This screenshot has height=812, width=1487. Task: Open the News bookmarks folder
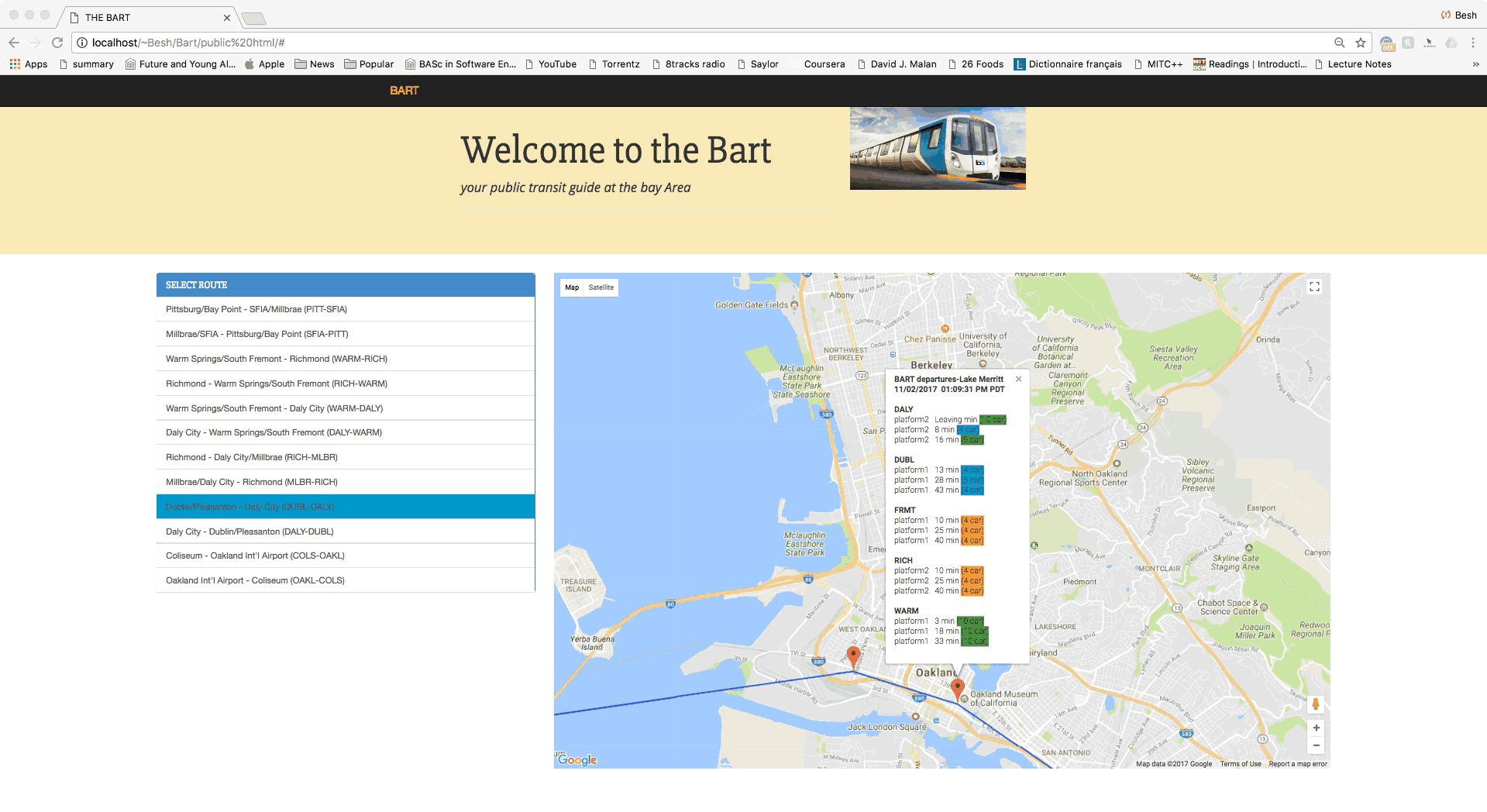click(315, 64)
